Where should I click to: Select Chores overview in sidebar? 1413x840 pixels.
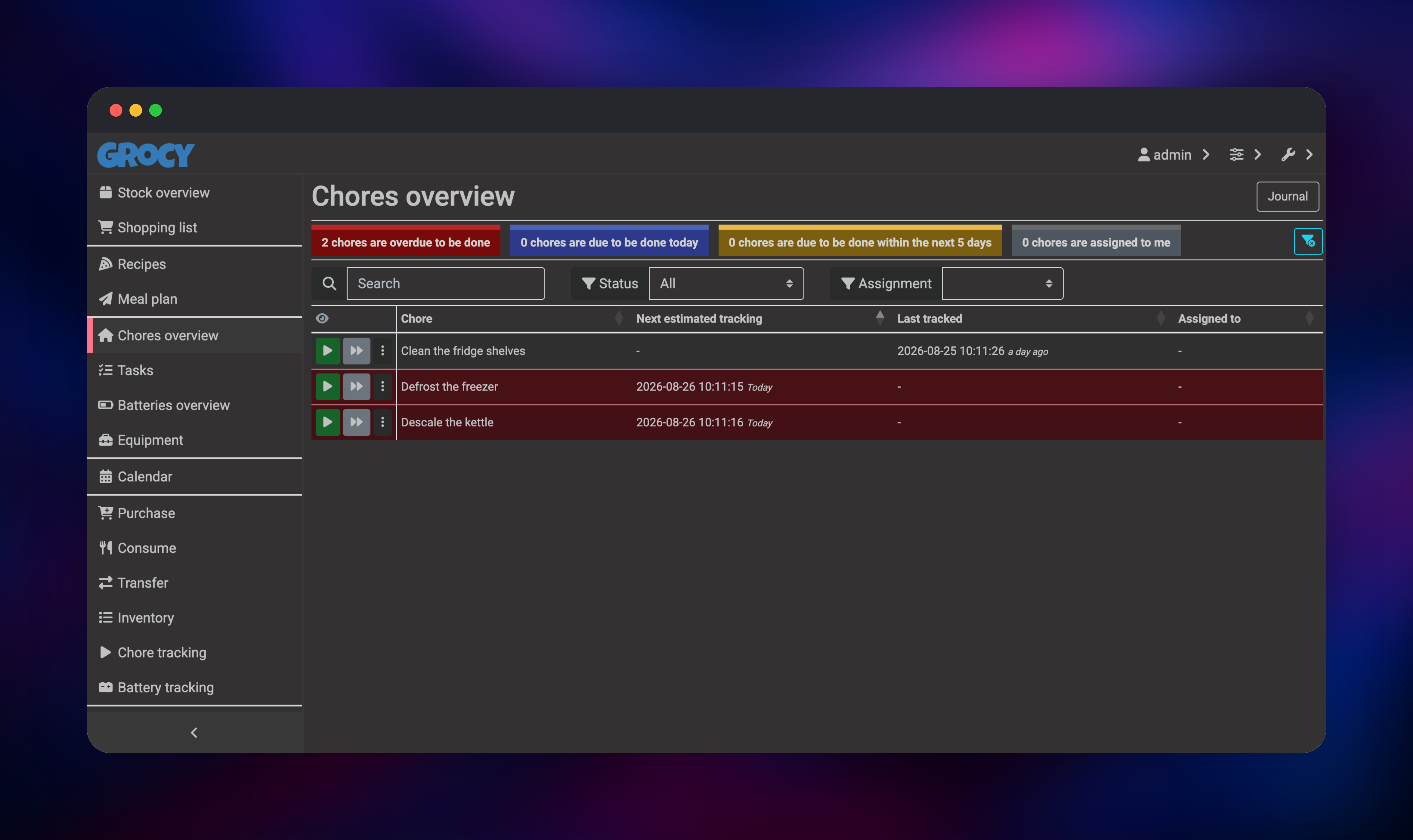pyautogui.click(x=194, y=336)
